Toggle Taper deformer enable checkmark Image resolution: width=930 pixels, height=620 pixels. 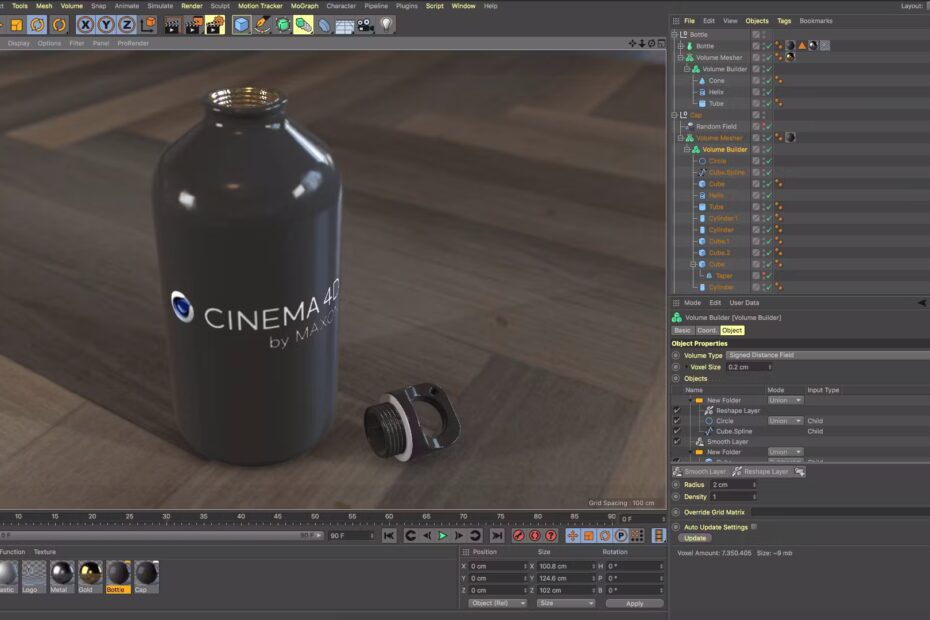[x=769, y=276]
